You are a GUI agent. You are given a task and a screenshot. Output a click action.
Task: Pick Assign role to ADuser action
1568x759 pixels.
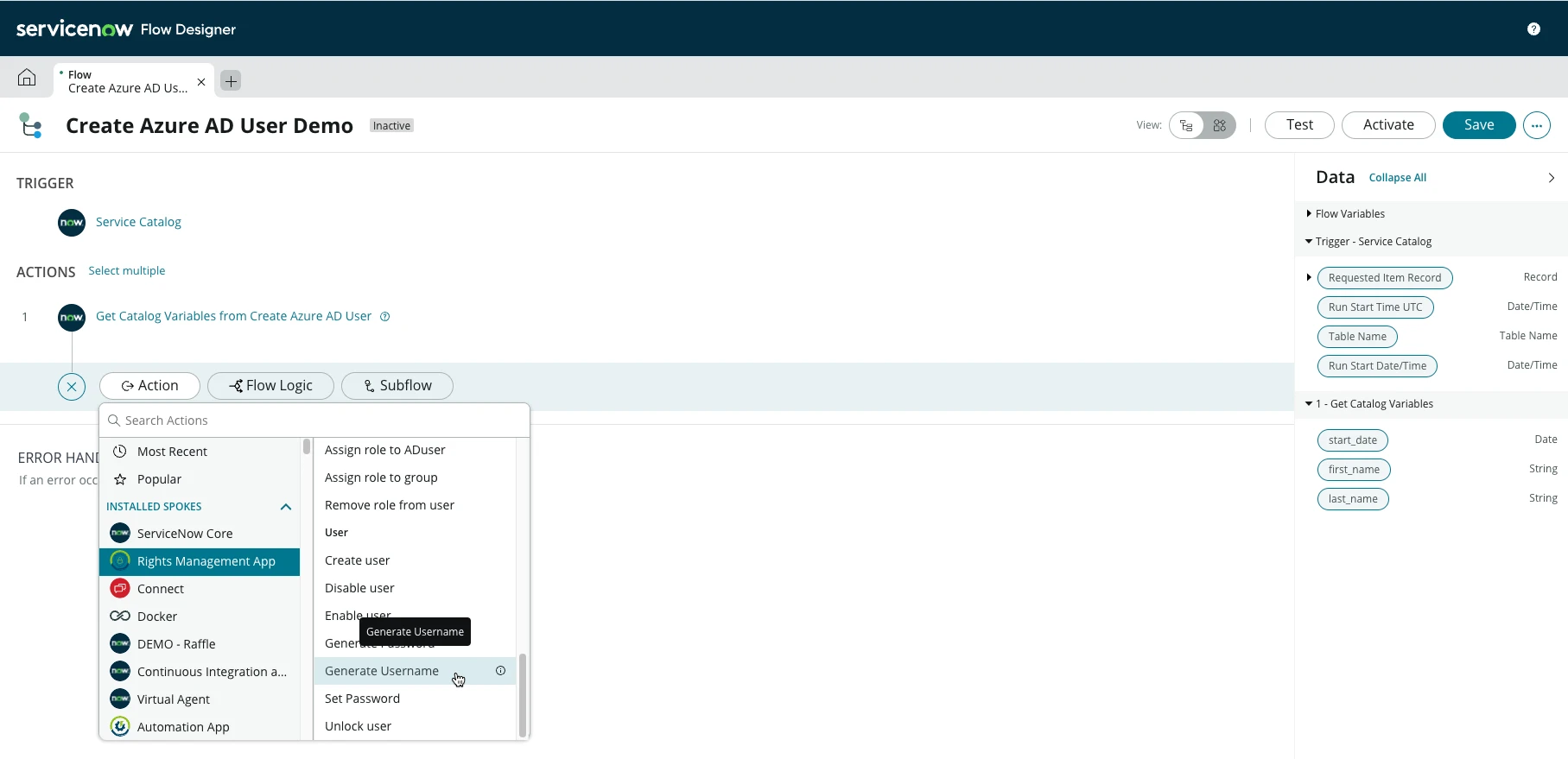coord(415,450)
